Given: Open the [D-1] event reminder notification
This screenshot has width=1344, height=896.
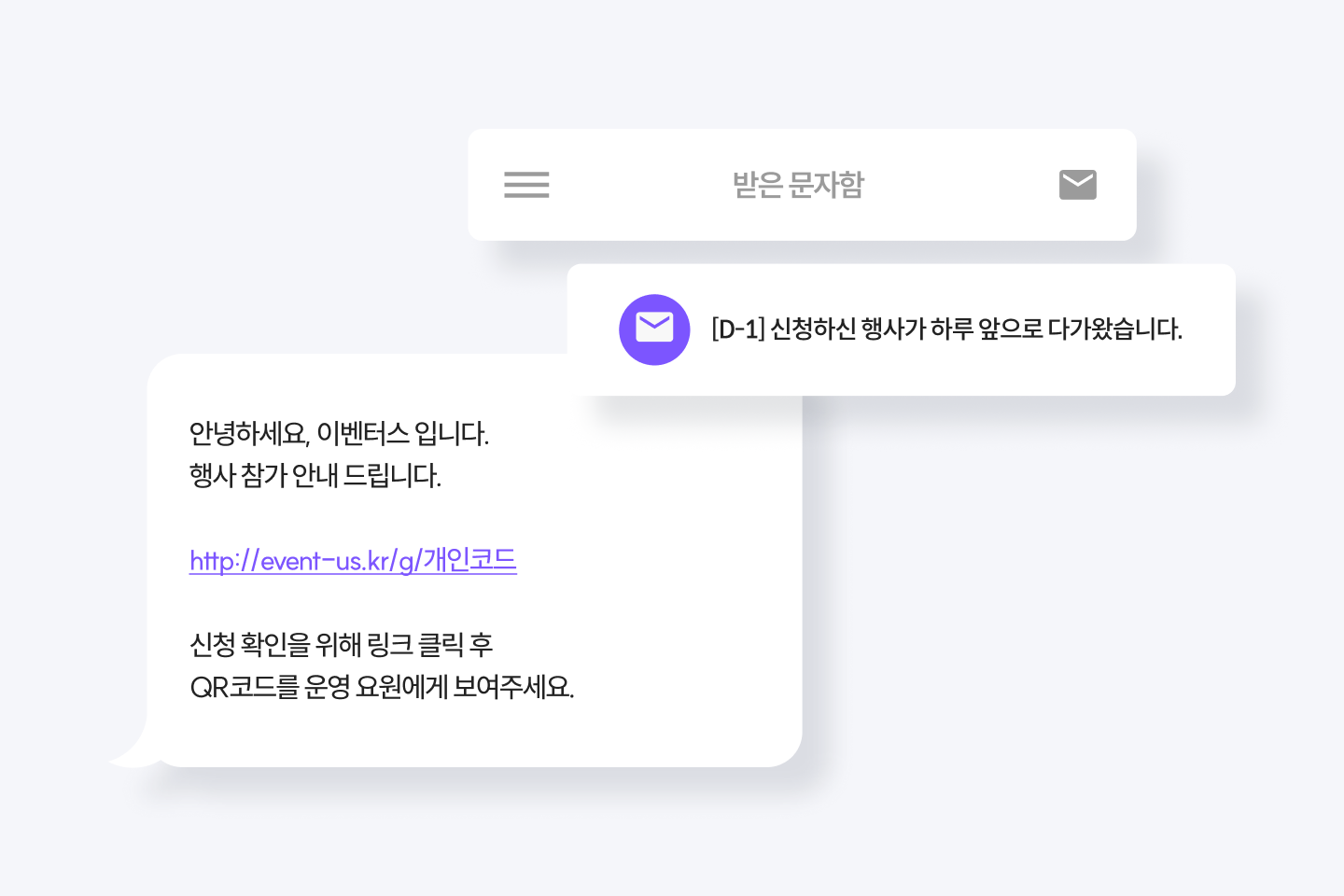Looking at the screenshot, I should point(945,329).
